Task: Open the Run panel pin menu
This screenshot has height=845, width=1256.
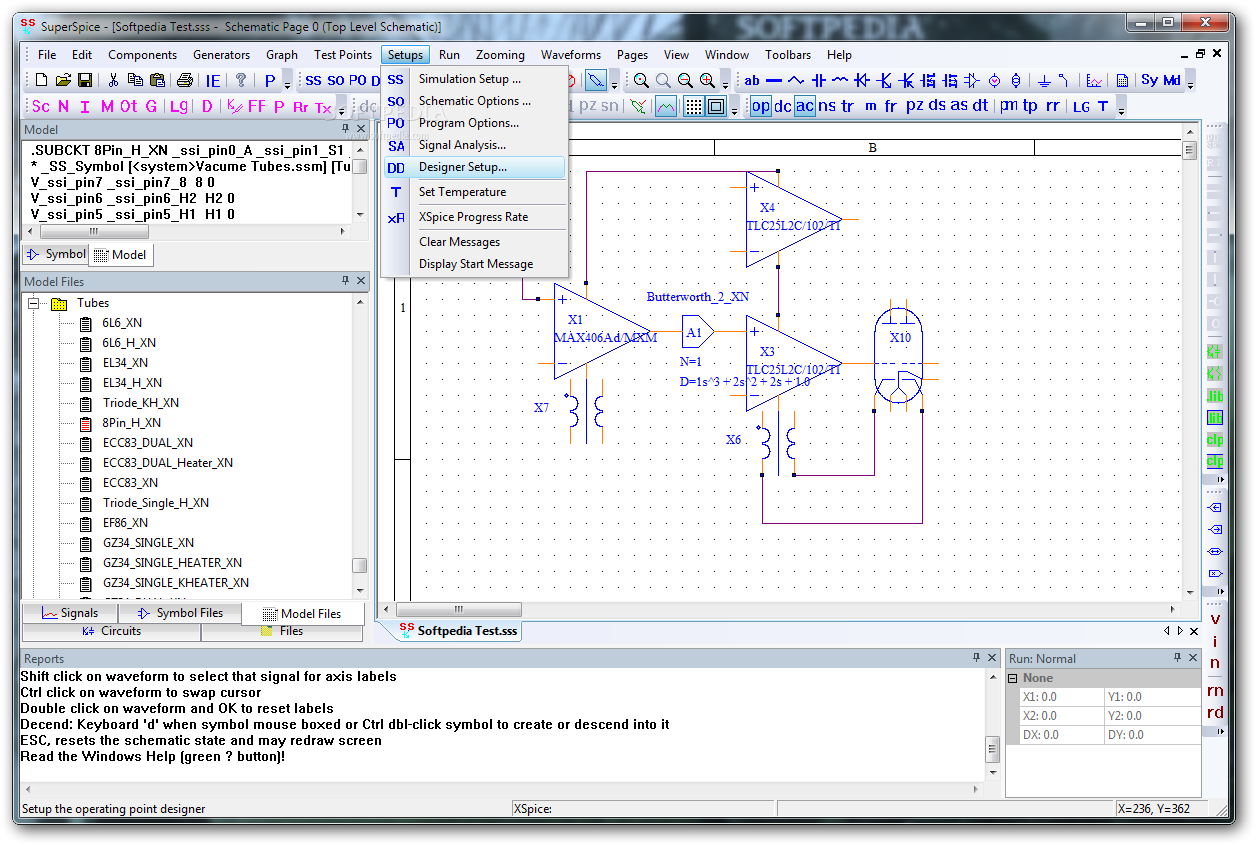Action: 1177,658
